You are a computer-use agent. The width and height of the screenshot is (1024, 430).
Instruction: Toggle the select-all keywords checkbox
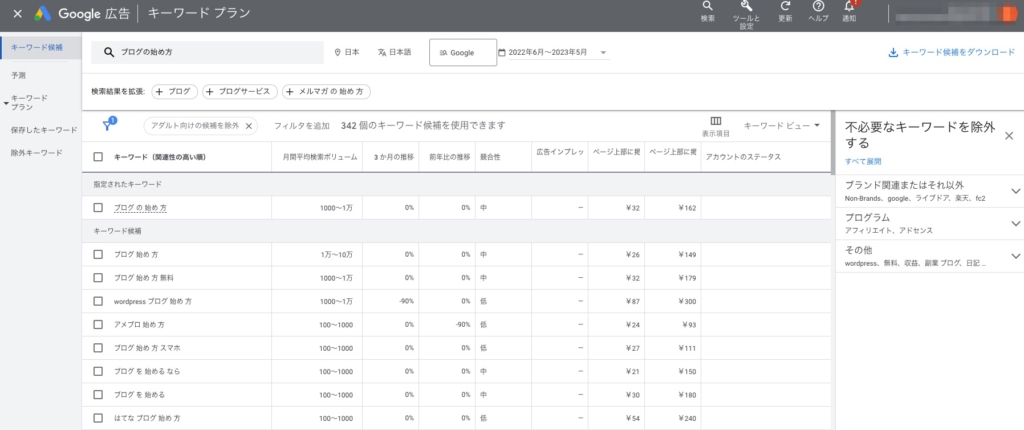click(98, 157)
